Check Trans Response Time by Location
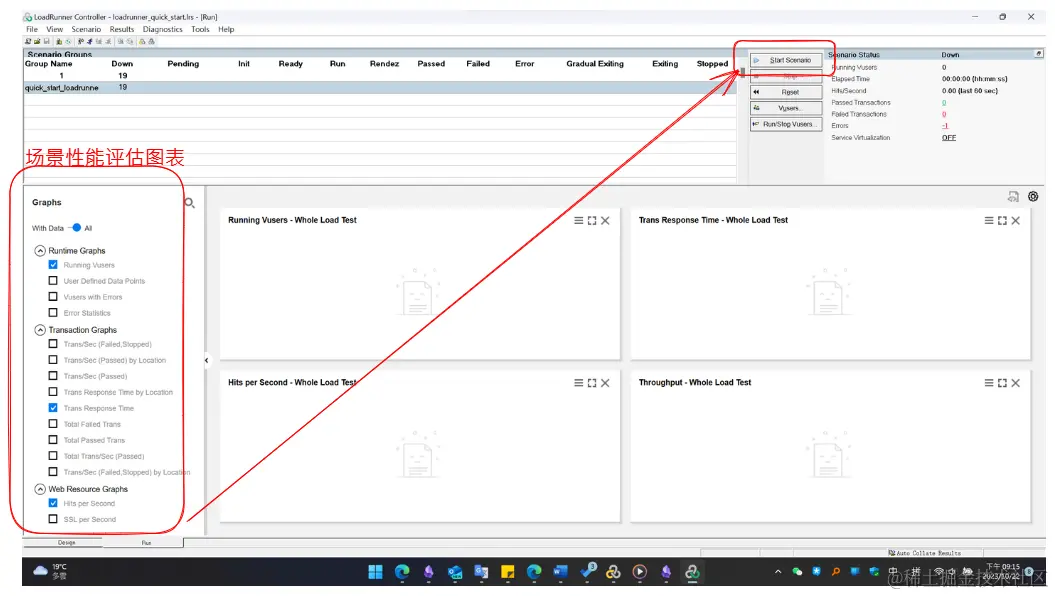The image size is (1055, 596). [x=53, y=392]
